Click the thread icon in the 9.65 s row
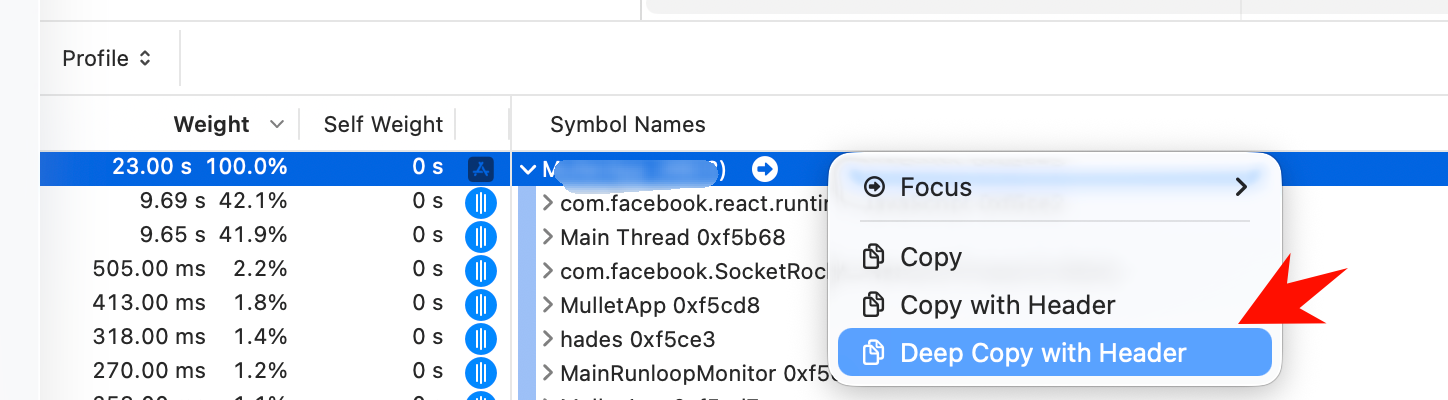The height and width of the screenshot is (400, 1448). pos(481,237)
